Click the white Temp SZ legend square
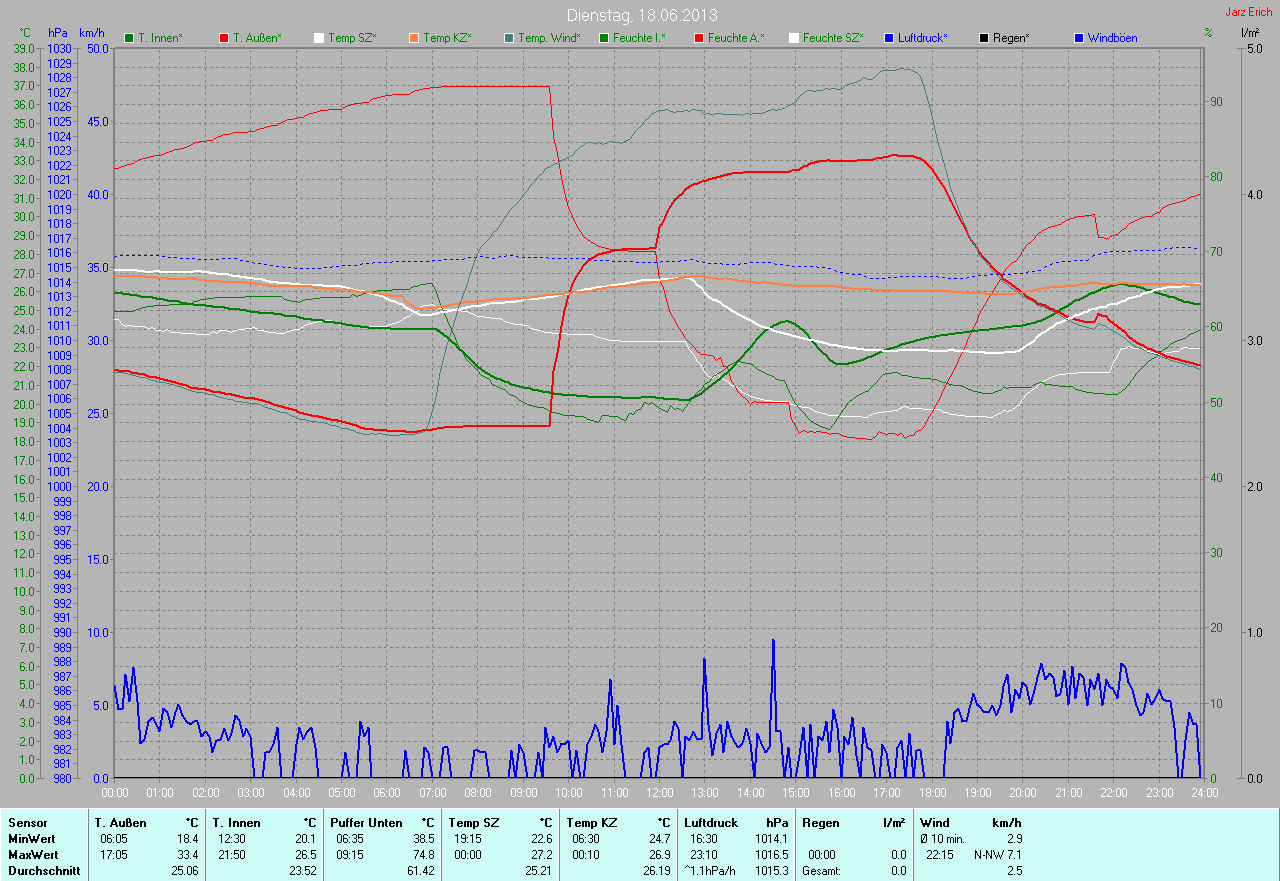 click(x=319, y=38)
